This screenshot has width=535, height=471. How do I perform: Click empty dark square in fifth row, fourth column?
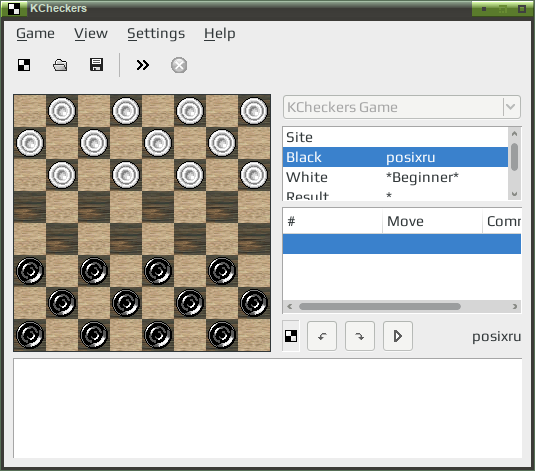(126, 239)
